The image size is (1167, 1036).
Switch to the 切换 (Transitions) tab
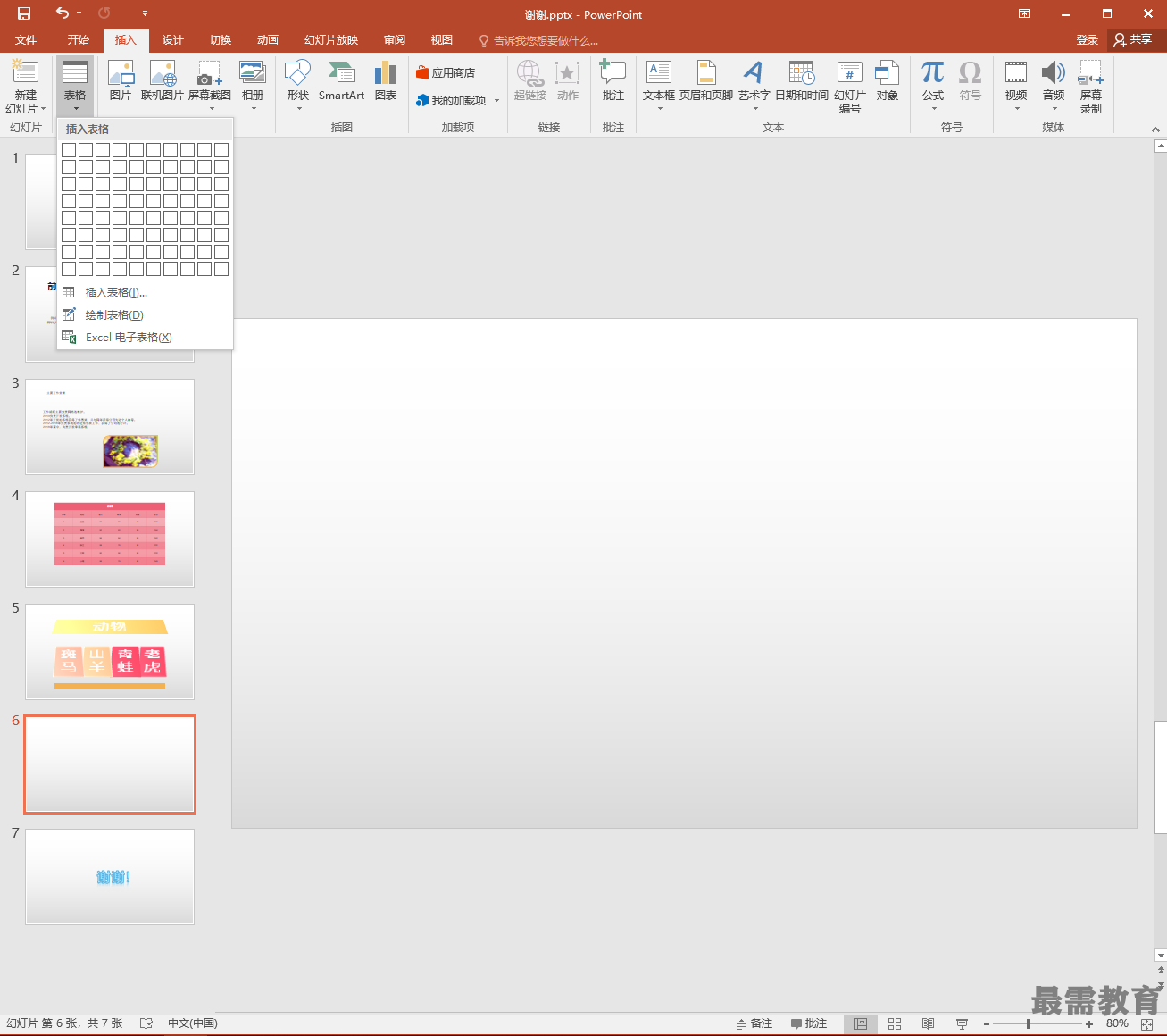point(221,40)
